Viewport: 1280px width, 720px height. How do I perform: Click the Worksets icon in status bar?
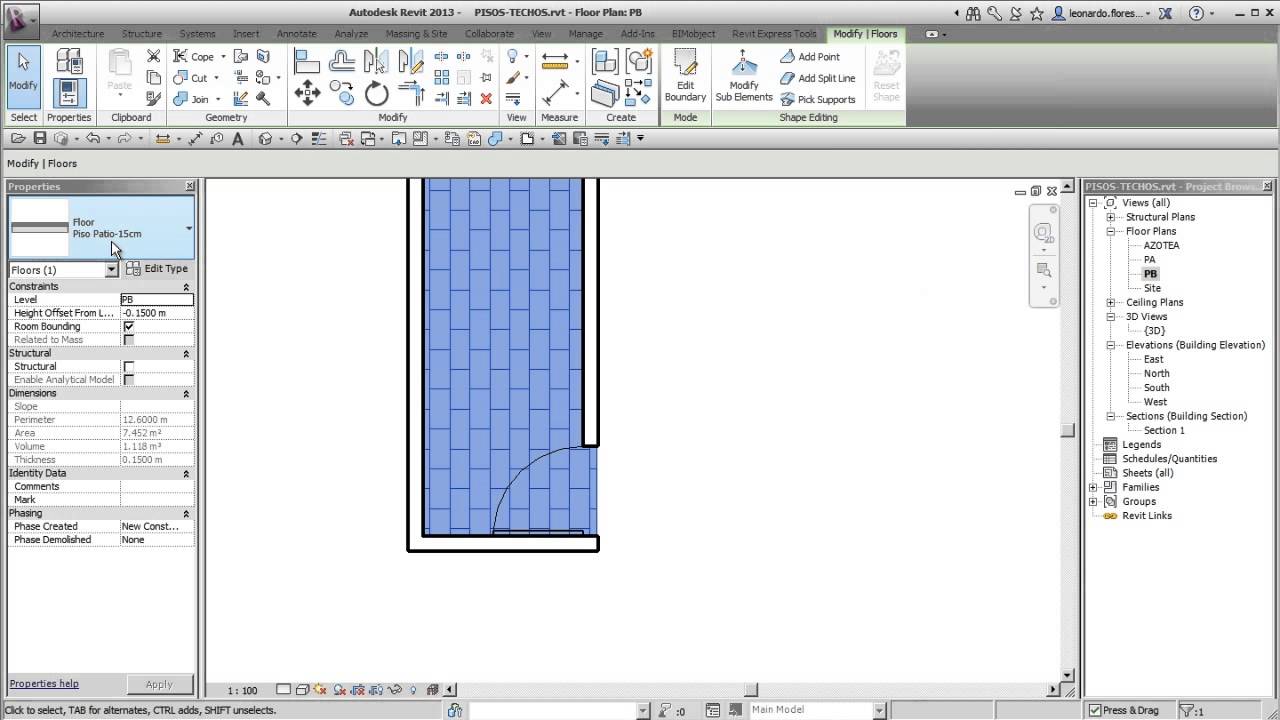(x=455, y=710)
